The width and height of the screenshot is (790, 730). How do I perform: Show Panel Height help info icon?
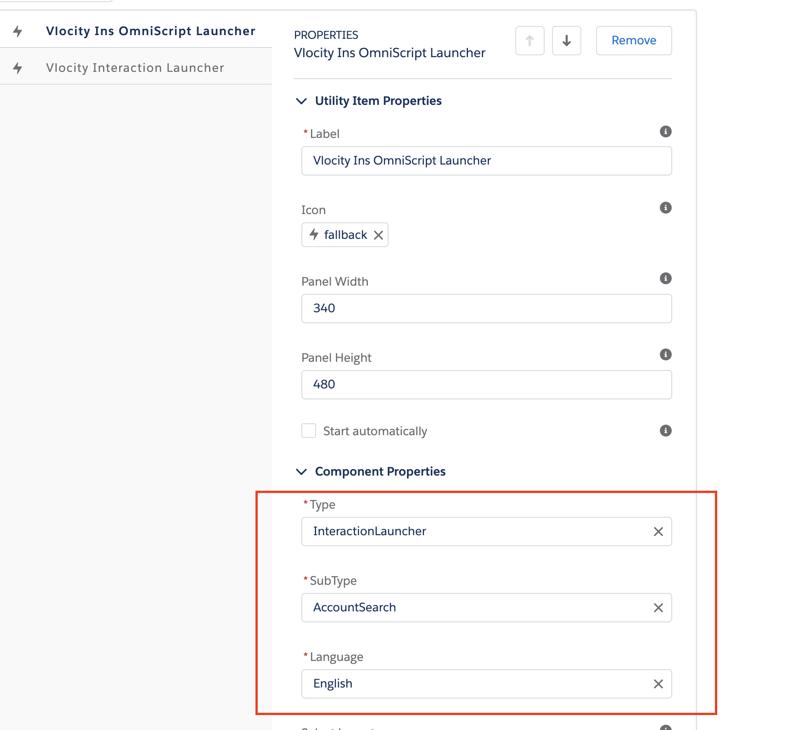(665, 355)
